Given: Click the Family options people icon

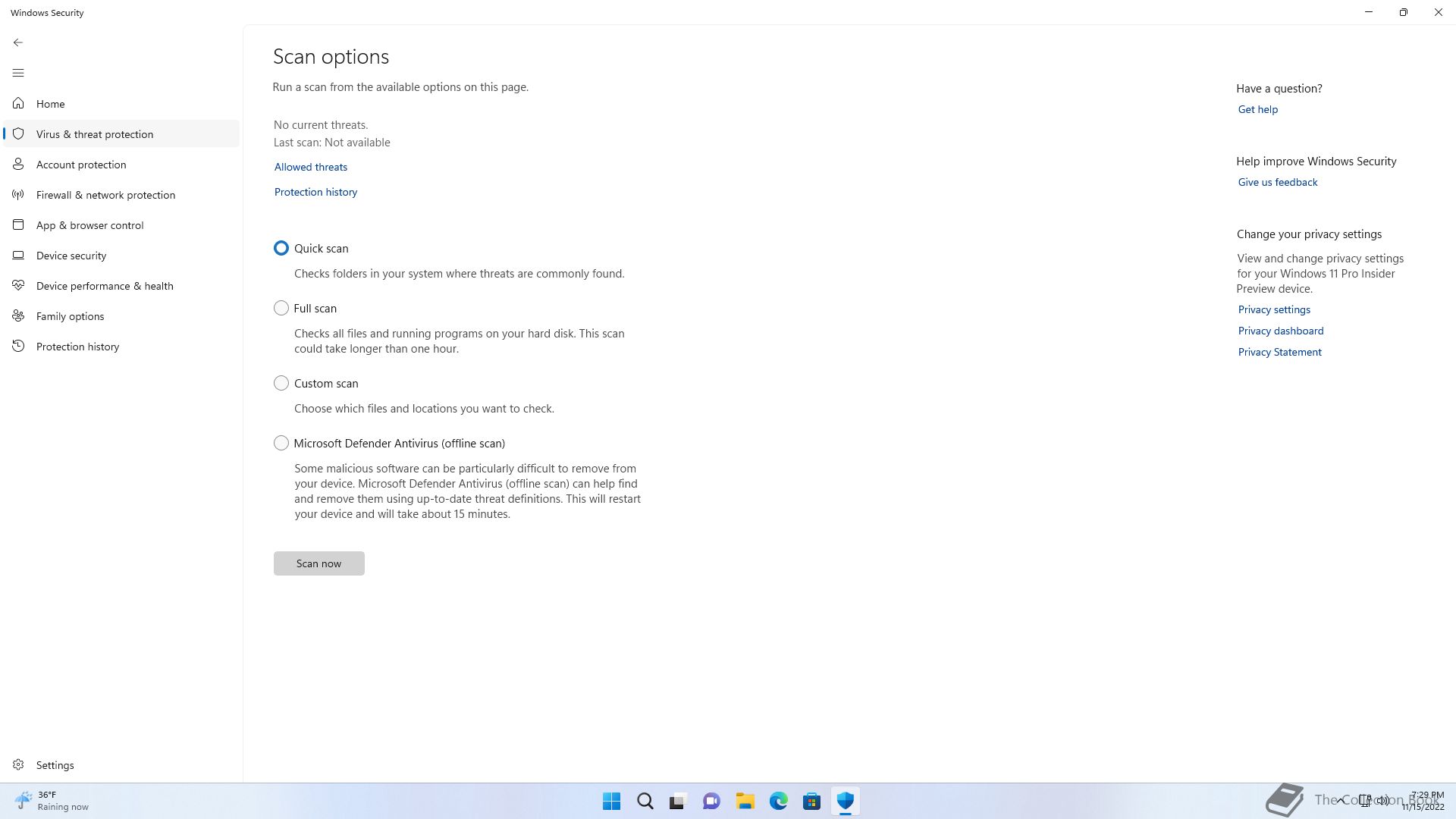Looking at the screenshot, I should click(x=18, y=315).
